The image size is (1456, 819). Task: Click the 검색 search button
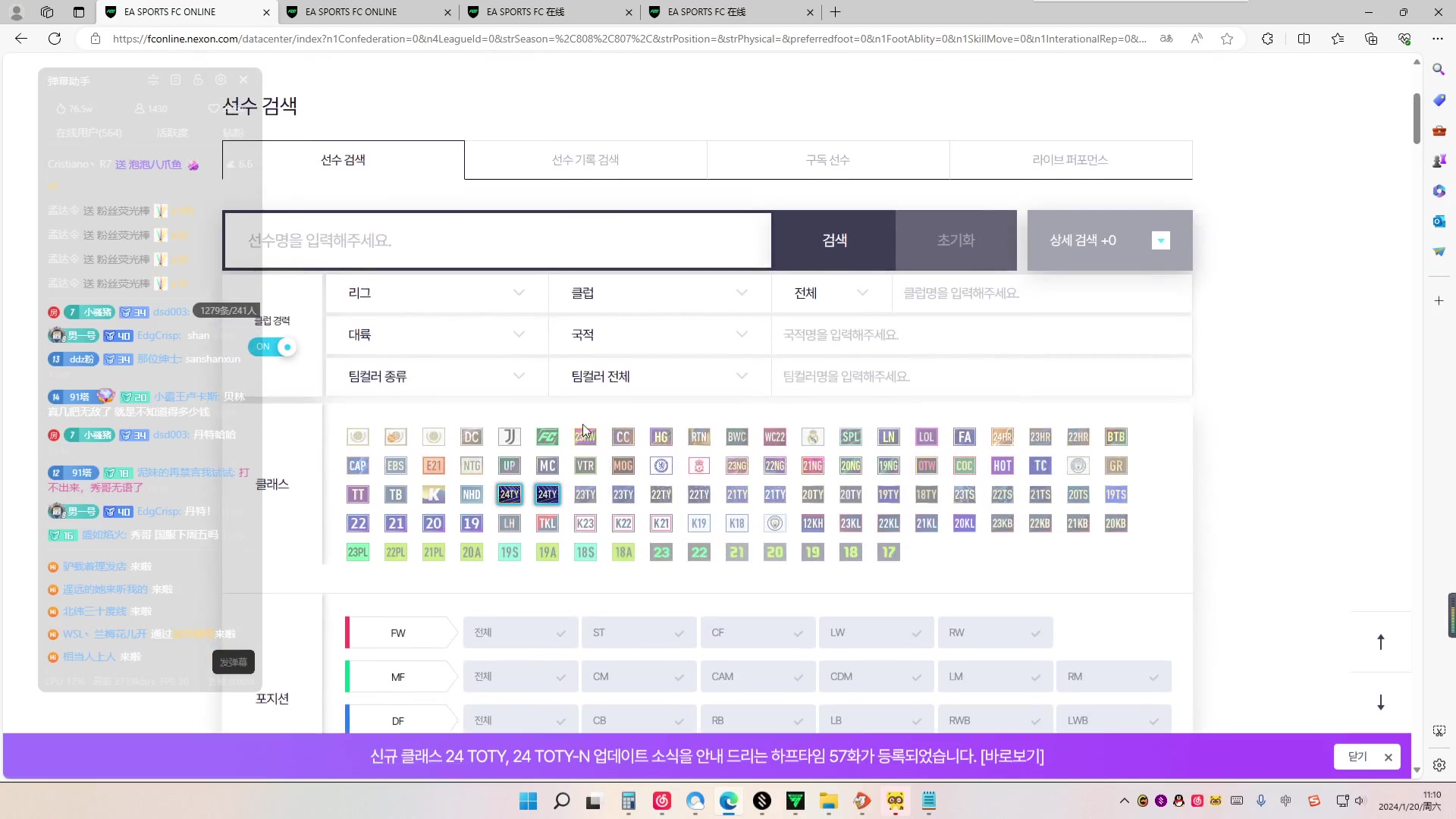[834, 240]
